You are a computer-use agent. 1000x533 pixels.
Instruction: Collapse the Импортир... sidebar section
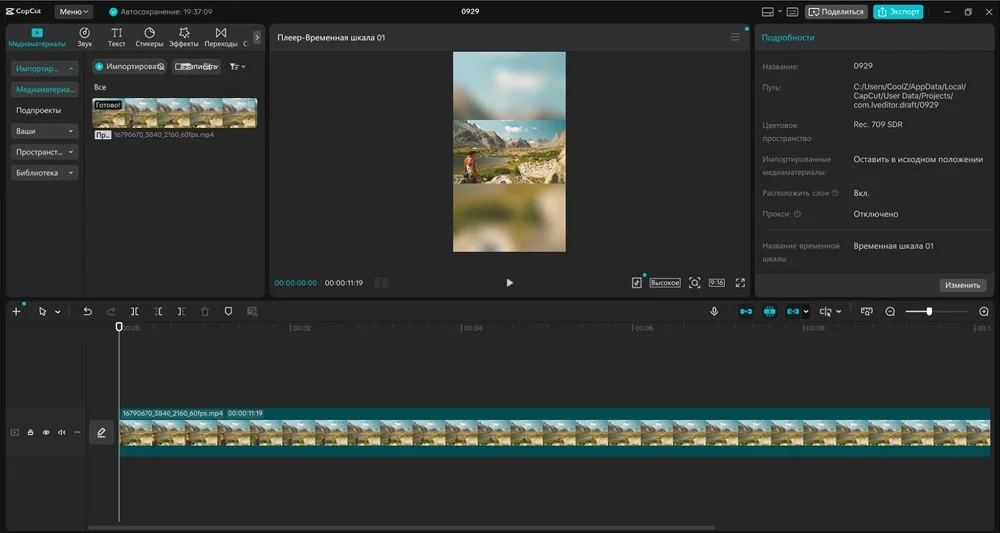[44, 68]
